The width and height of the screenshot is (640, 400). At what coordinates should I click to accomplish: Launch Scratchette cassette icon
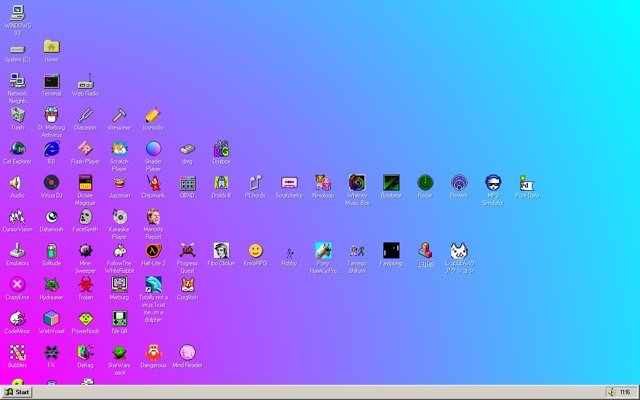[x=289, y=183]
